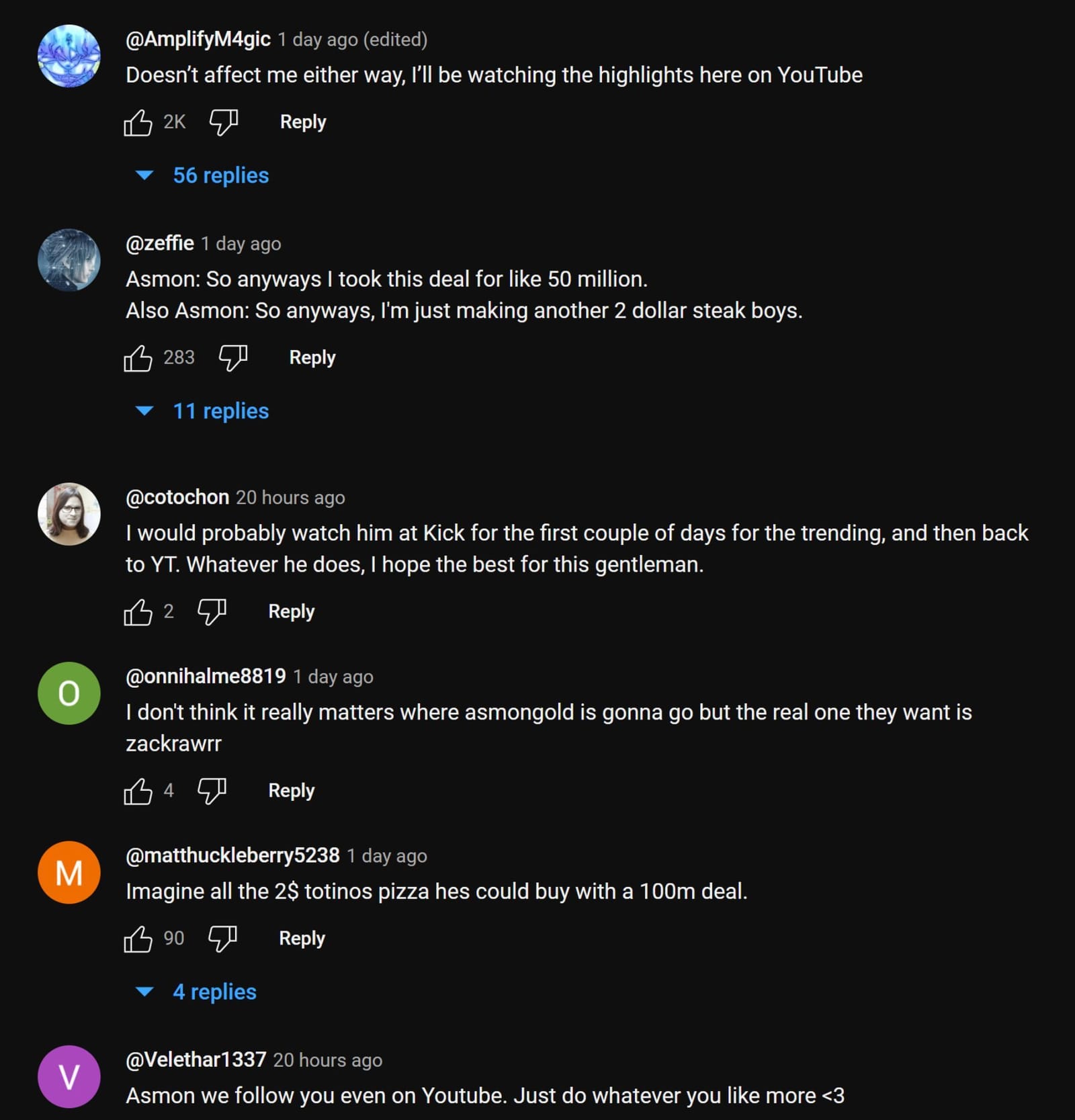The image size is (1075, 1120).
Task: Dislike @matthuckleberry5238's comment
Action: (222, 938)
